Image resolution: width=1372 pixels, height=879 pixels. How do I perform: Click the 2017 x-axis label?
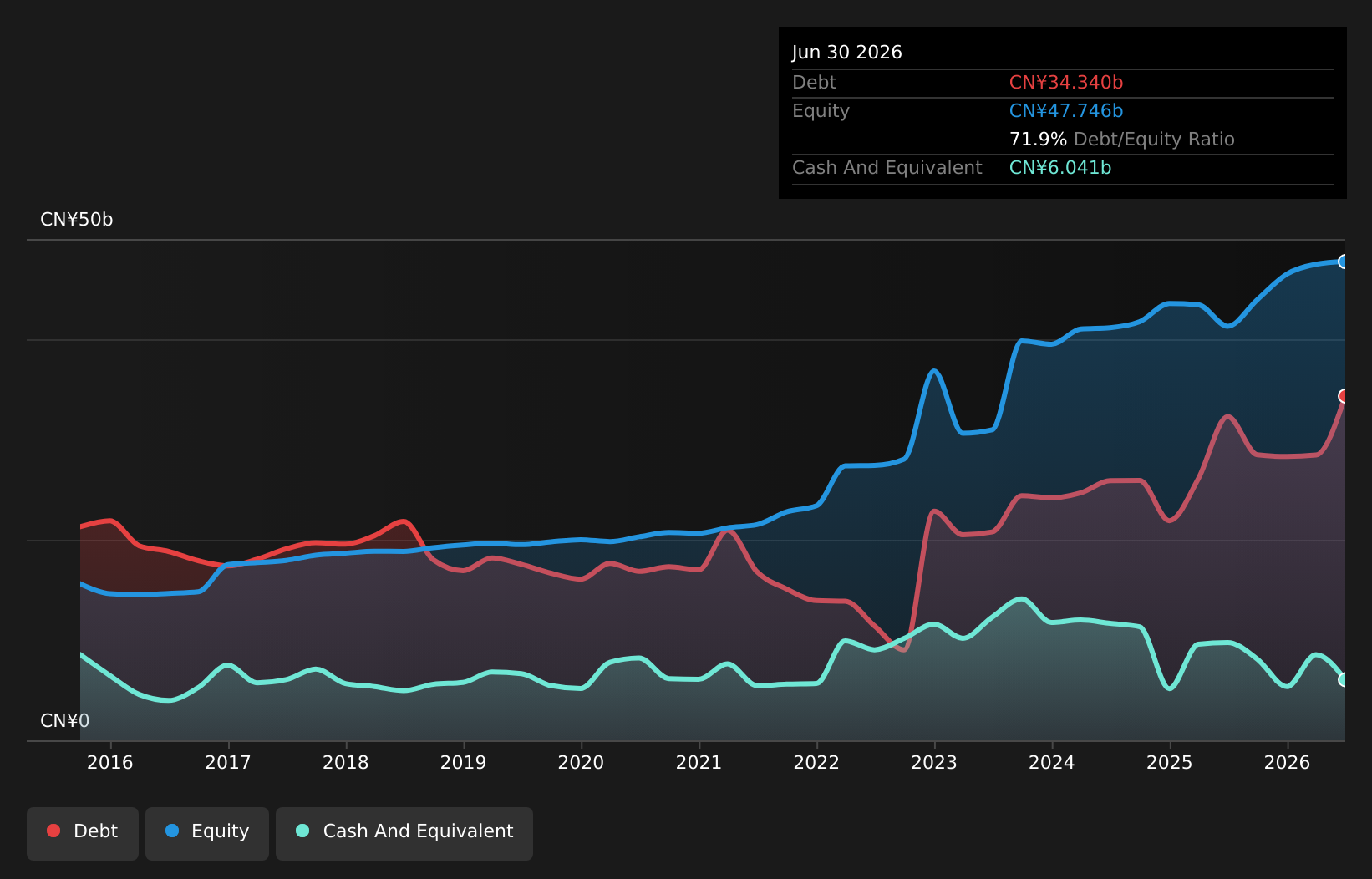pos(228,762)
